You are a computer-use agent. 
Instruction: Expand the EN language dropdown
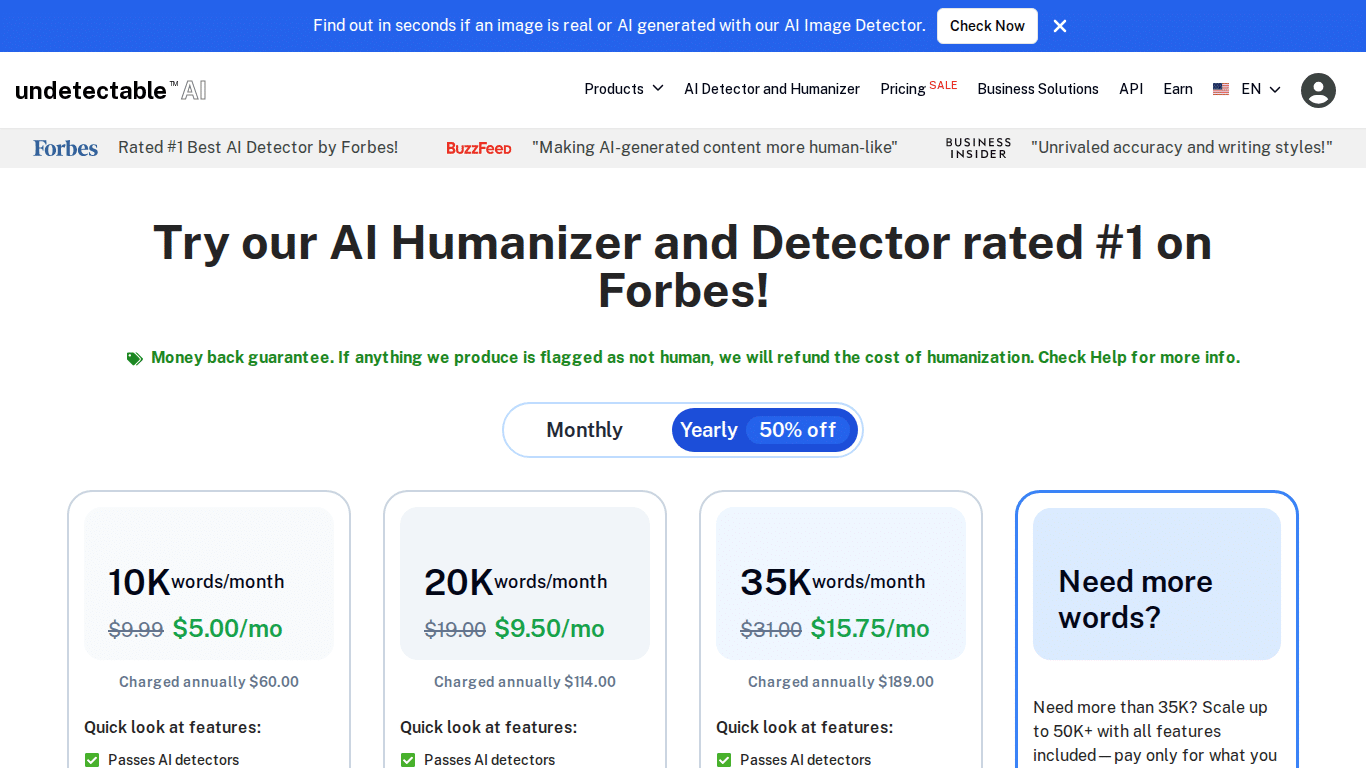tap(1261, 89)
